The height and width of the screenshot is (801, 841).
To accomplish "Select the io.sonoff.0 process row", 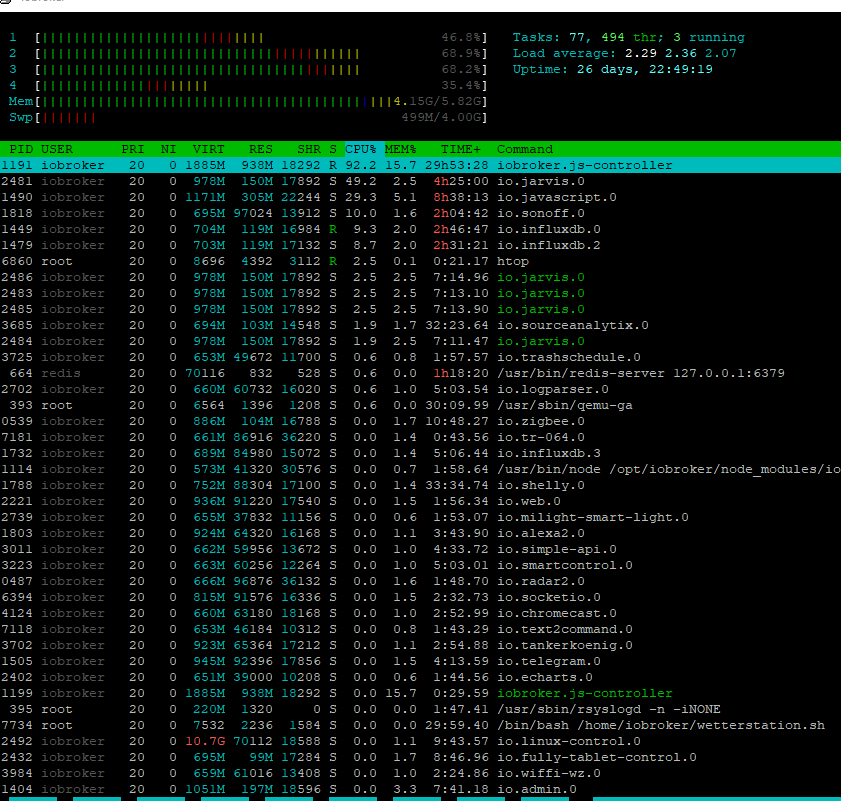I will point(420,214).
